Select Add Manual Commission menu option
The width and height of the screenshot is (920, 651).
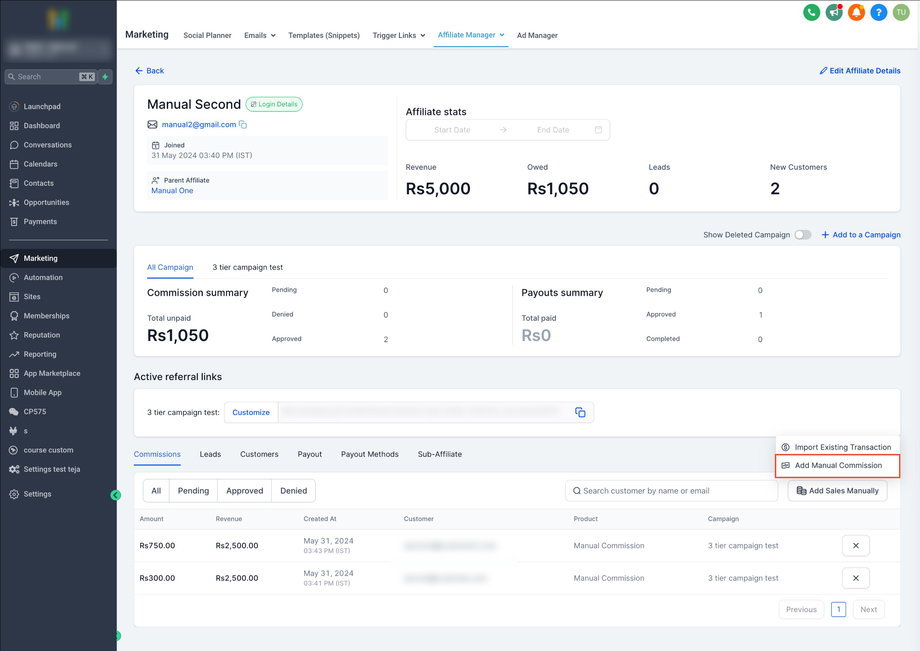click(x=837, y=466)
